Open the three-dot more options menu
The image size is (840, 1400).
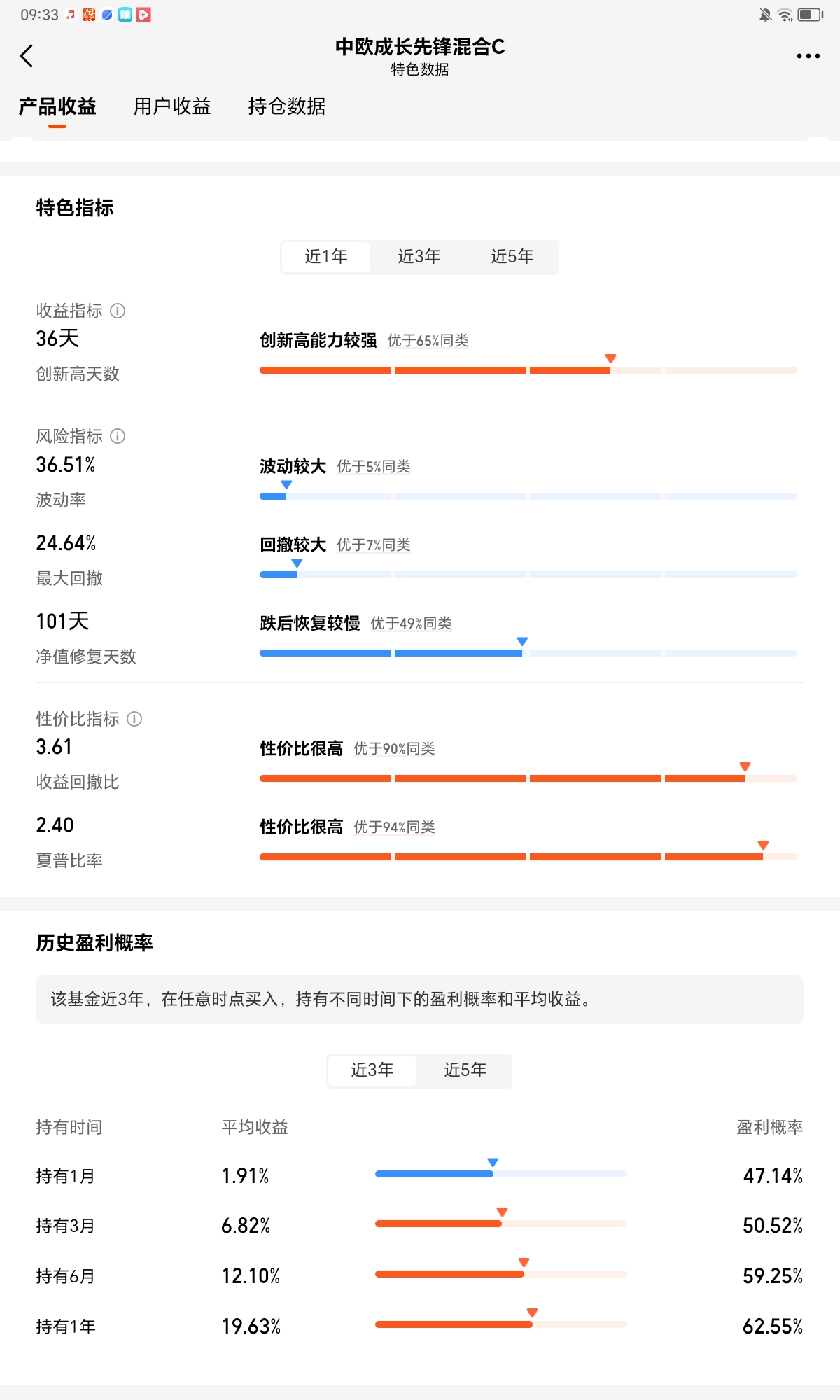[x=808, y=56]
